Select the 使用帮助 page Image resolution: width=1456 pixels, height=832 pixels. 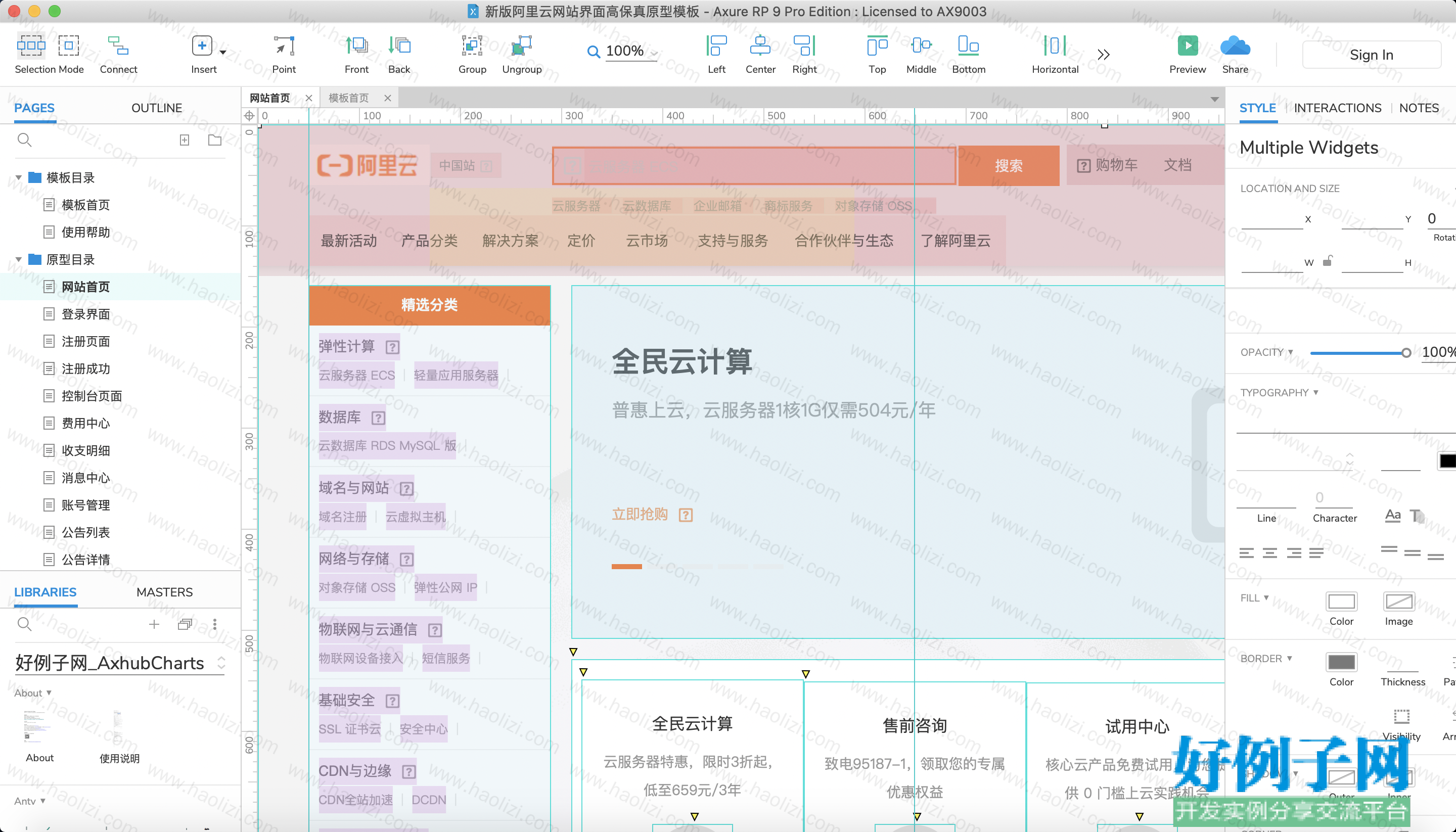click(x=86, y=232)
